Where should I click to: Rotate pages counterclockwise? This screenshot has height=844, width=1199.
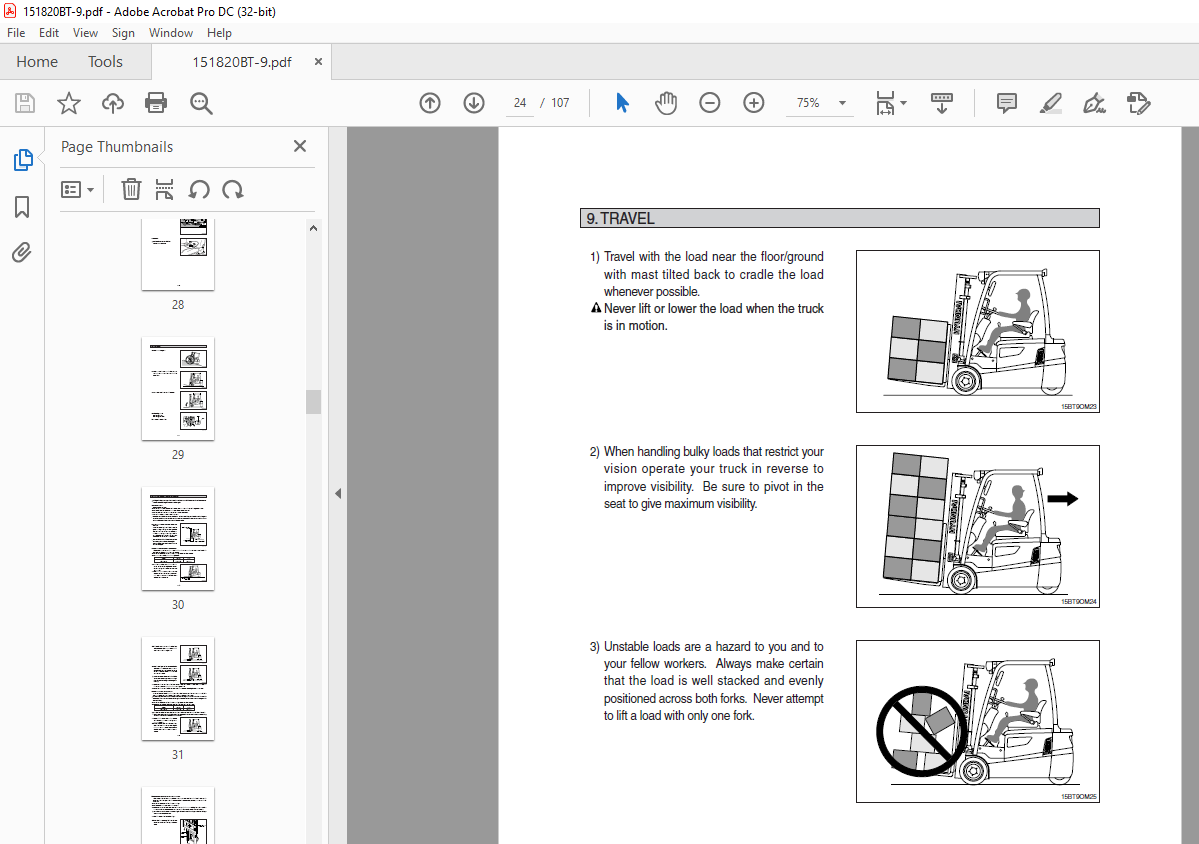point(199,190)
